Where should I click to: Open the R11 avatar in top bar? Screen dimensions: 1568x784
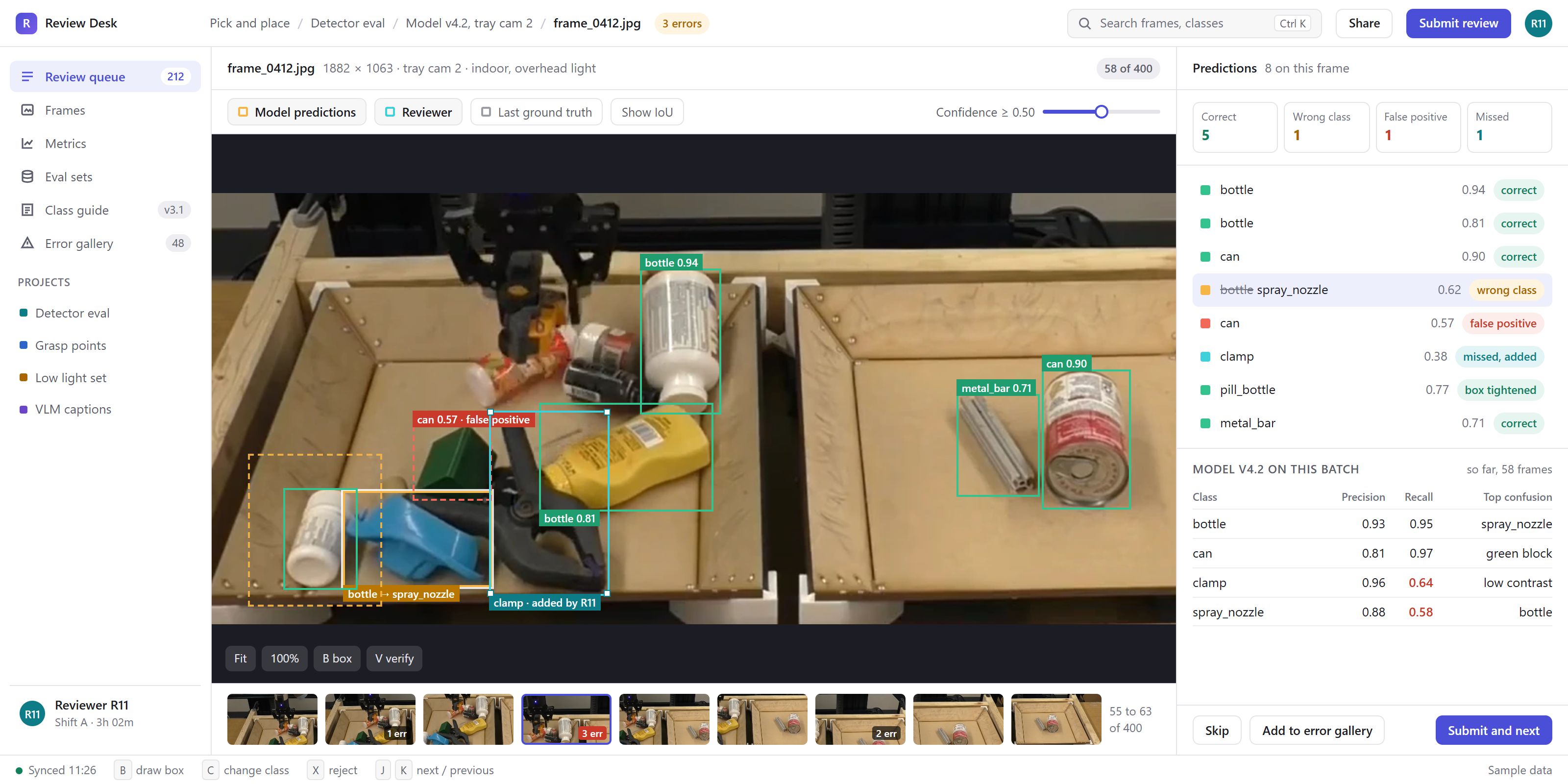tap(1538, 23)
